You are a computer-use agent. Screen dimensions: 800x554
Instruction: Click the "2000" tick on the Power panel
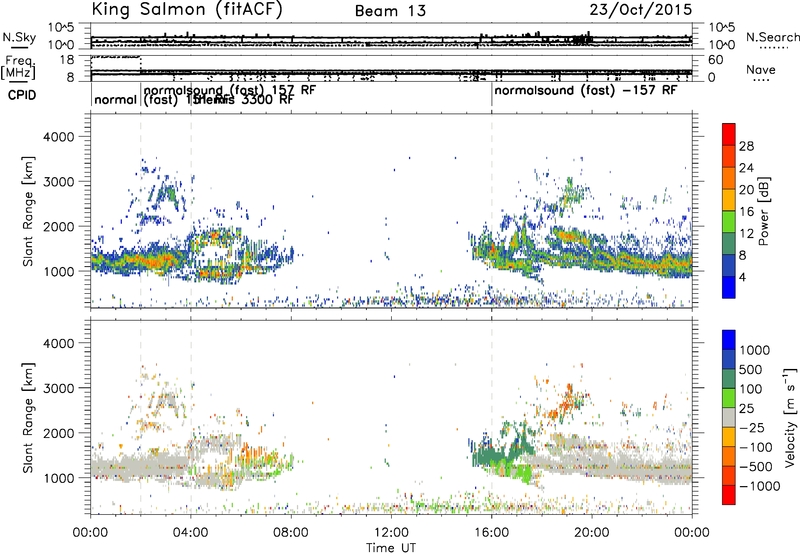tap(58, 226)
